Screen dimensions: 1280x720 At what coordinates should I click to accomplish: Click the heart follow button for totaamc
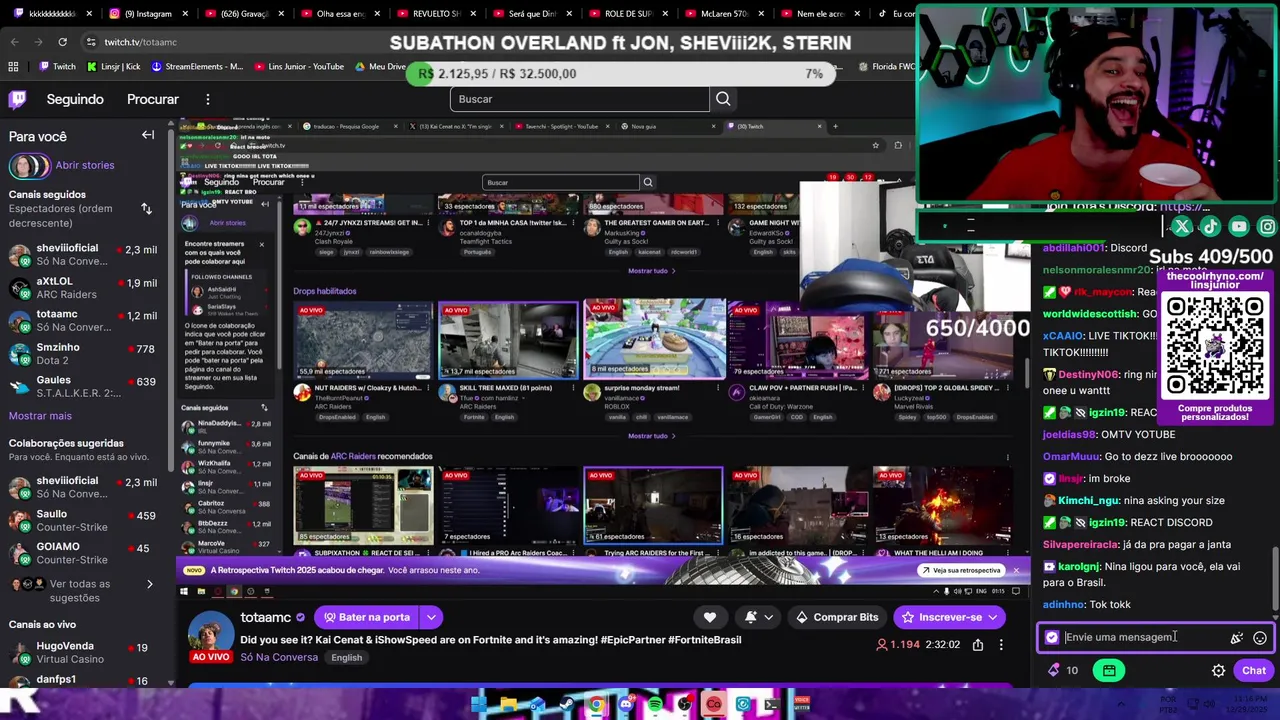coord(710,617)
